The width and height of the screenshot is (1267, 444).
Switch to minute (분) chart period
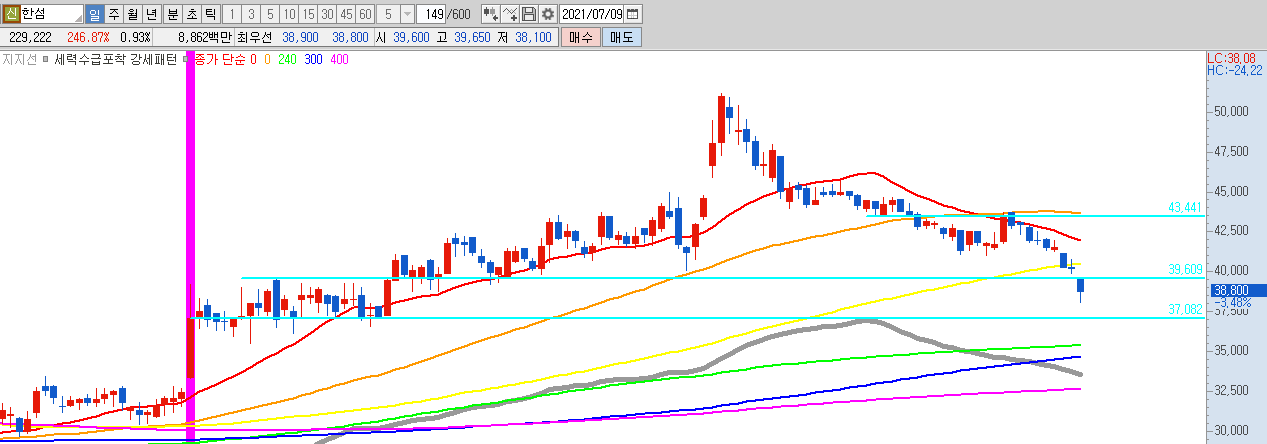171,15
